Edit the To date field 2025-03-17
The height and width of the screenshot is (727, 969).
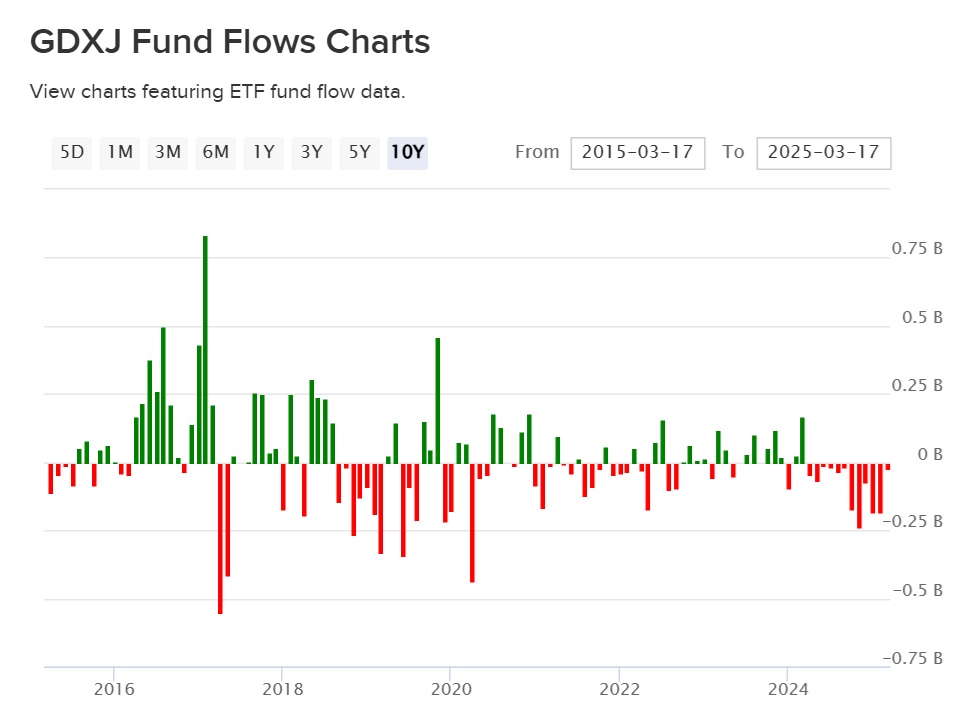824,153
